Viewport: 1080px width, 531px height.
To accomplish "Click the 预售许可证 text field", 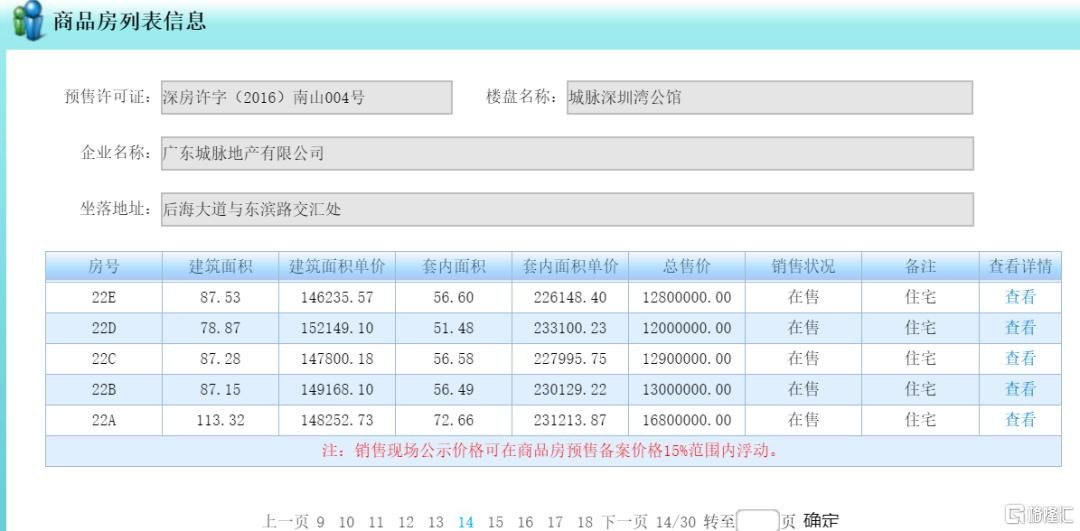I will [x=306, y=98].
